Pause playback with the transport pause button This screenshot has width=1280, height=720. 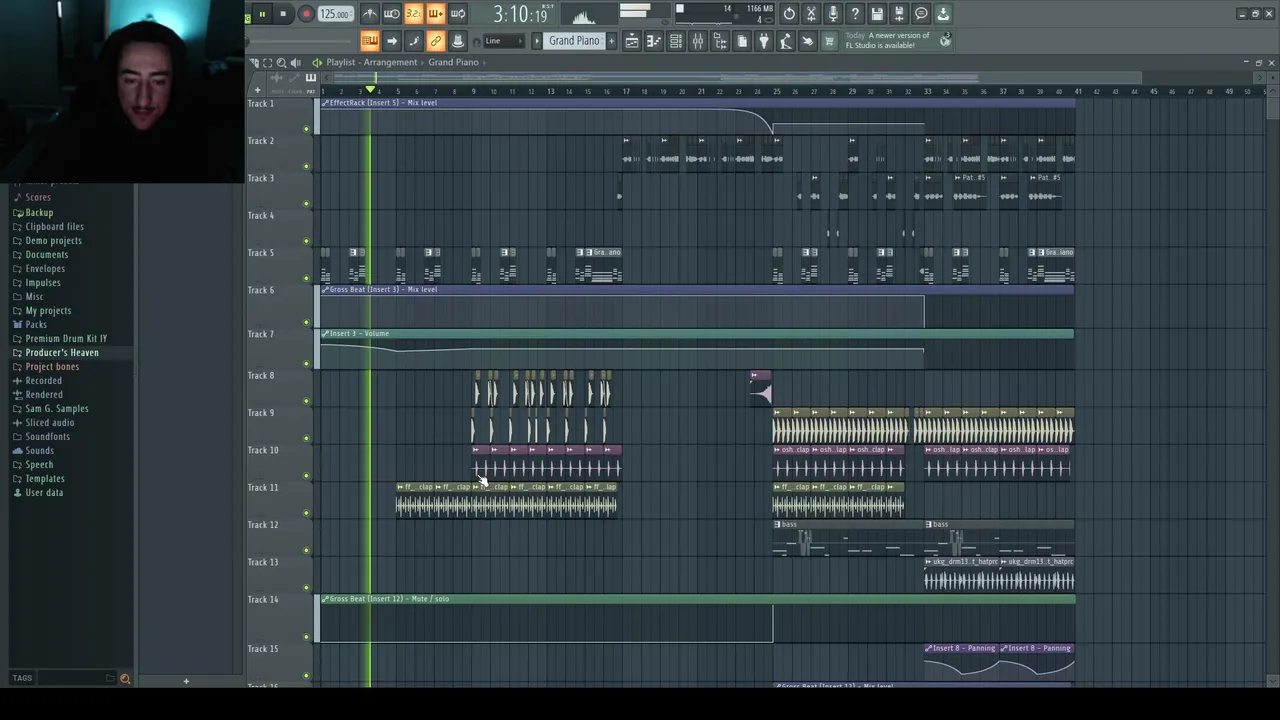click(x=262, y=14)
